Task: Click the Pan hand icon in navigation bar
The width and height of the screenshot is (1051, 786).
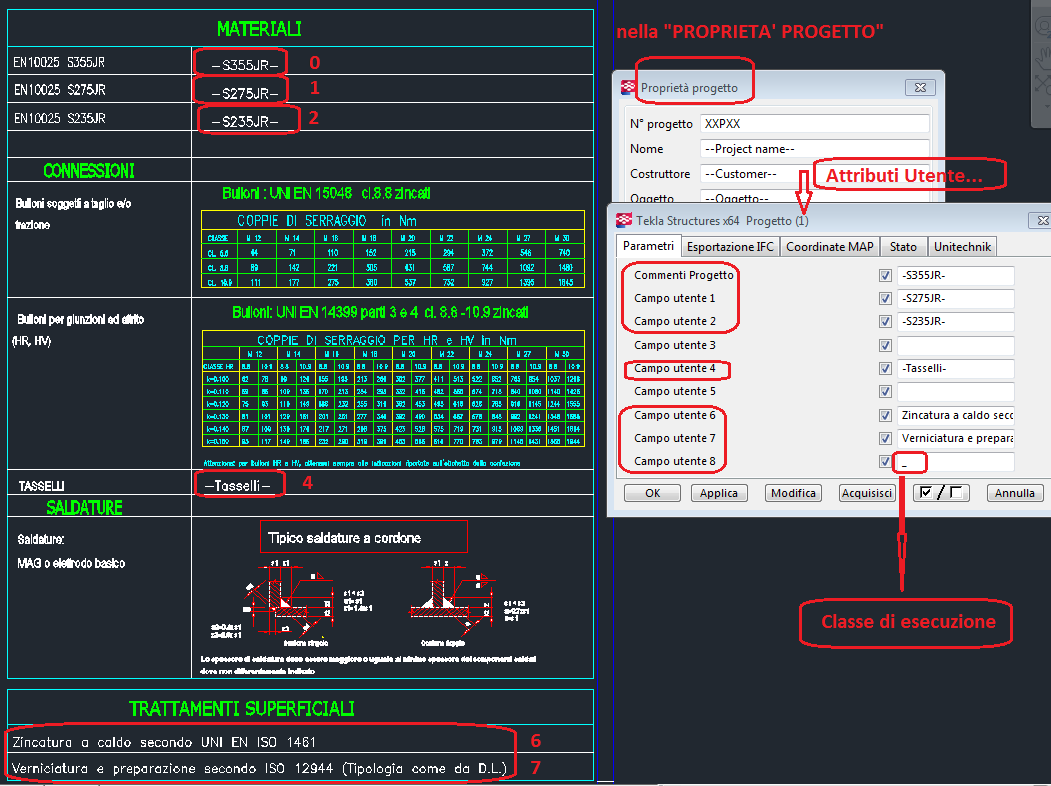Action: pyautogui.click(x=1041, y=57)
